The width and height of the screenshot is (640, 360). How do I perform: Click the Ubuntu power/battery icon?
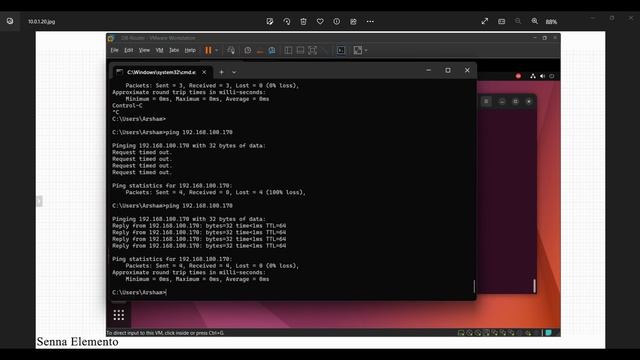point(551,76)
